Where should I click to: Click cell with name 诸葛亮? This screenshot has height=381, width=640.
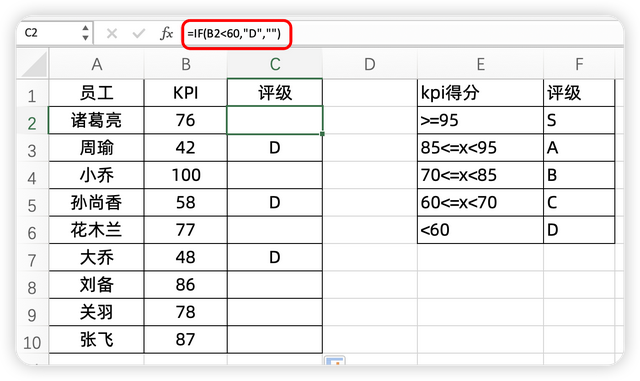[97, 120]
